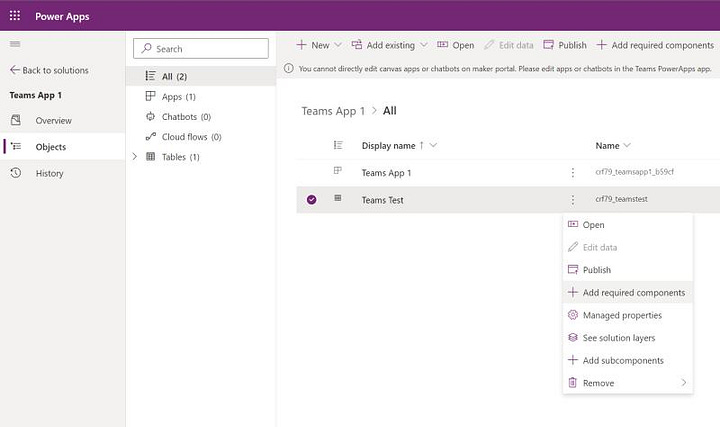Select Apps (1) in object tree
This screenshot has width=720, height=427.
point(179,96)
